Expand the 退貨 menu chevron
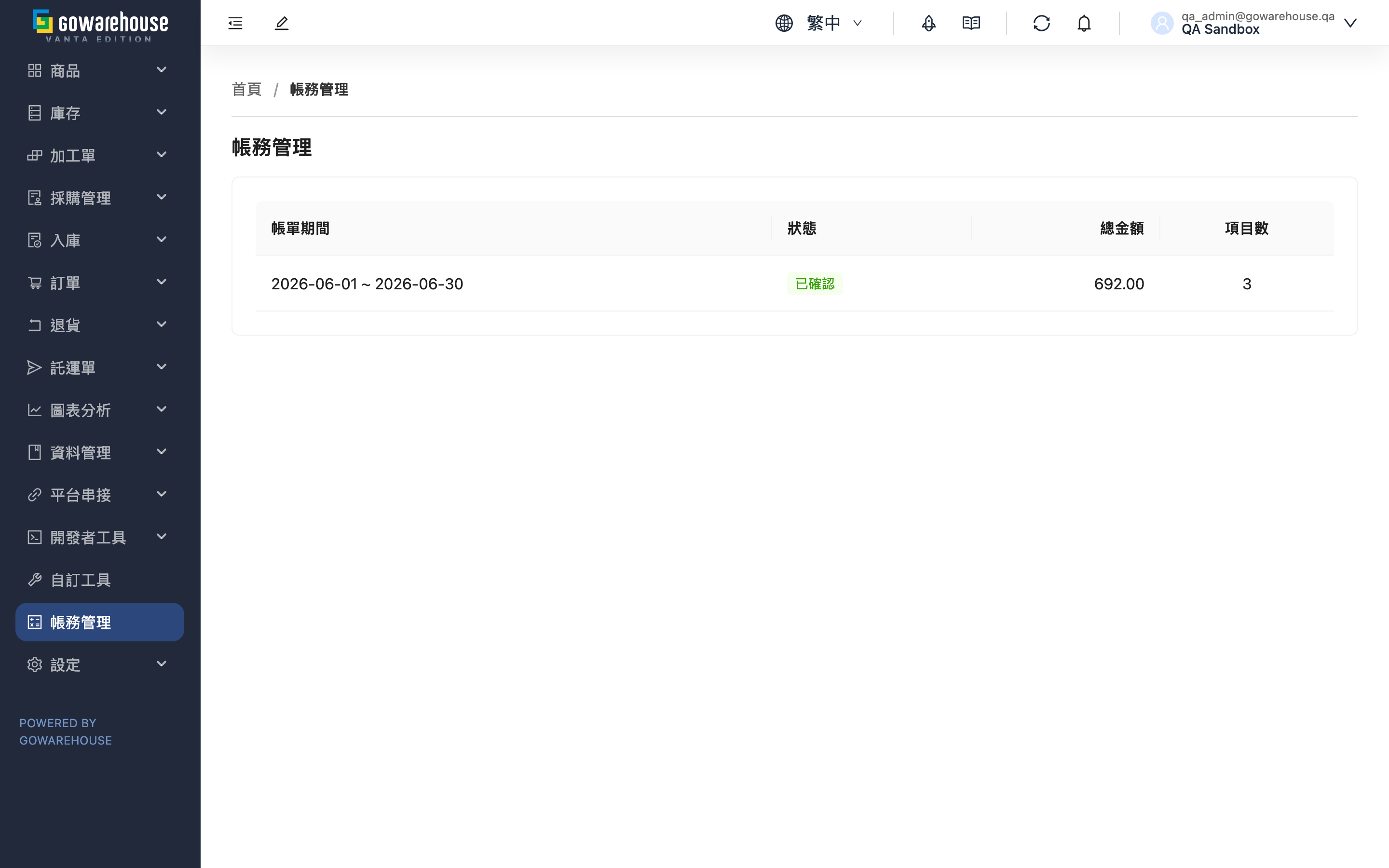 [161, 325]
